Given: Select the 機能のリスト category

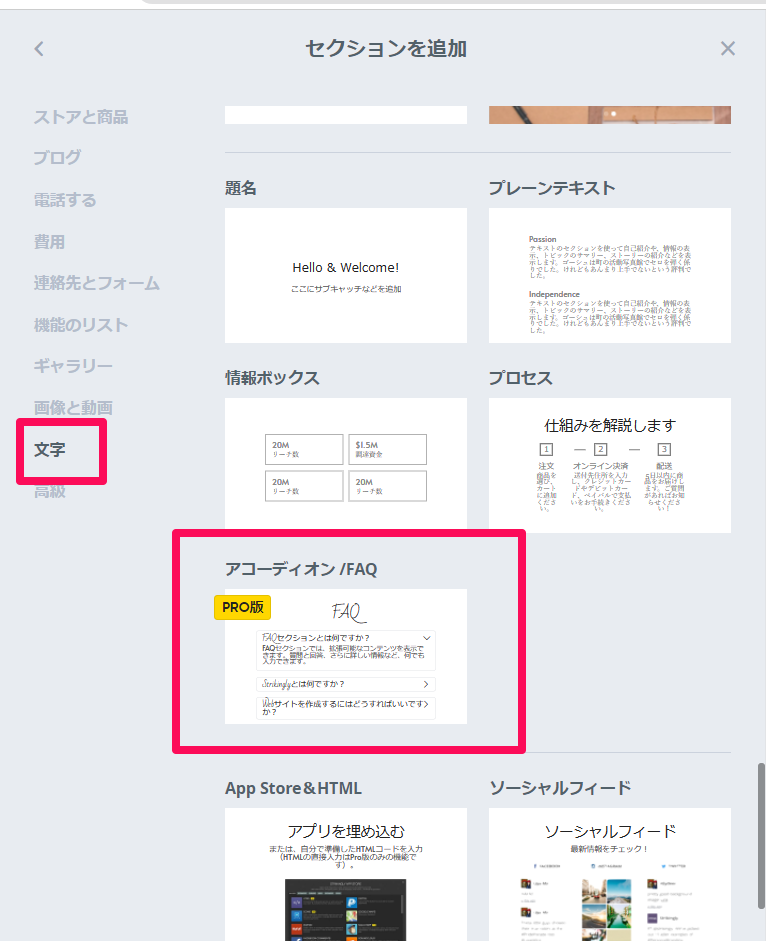Looking at the screenshot, I should (81, 325).
